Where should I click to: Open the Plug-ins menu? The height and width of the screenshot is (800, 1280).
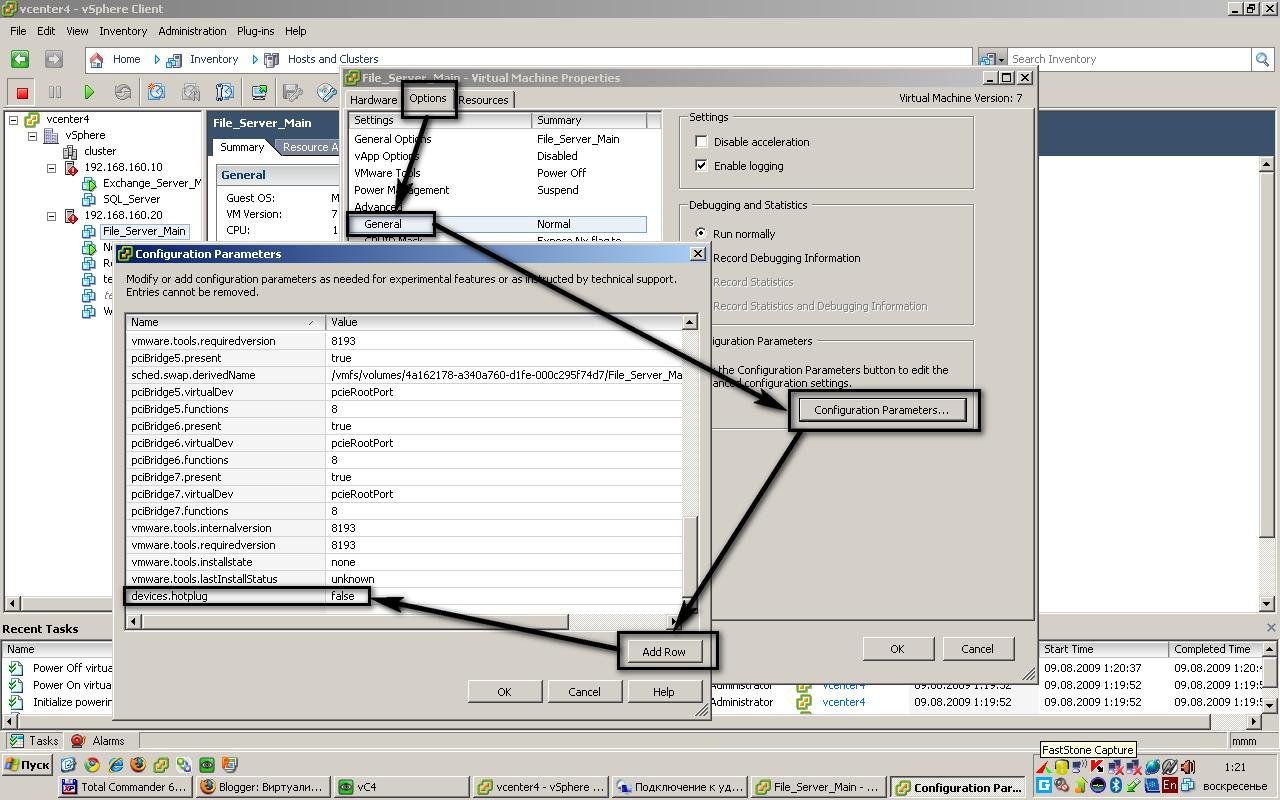(x=256, y=31)
